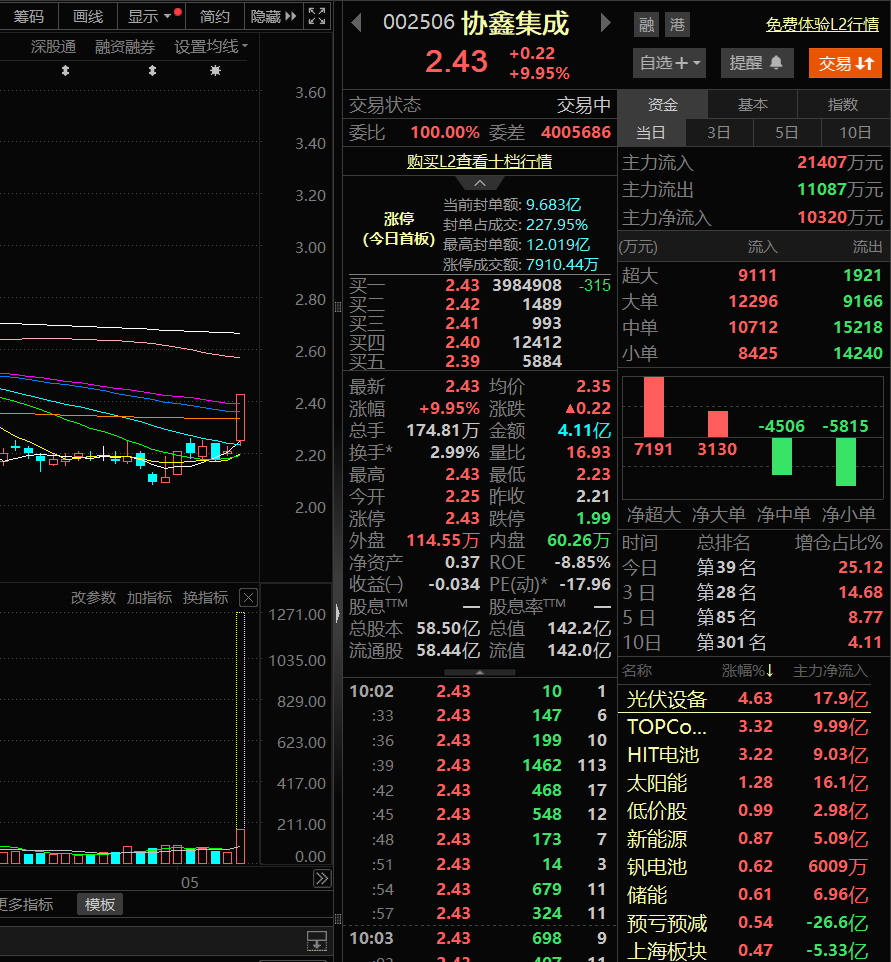Click the latest limit-up candlestick on the chart
This screenshot has width=891, height=962.
241,418
